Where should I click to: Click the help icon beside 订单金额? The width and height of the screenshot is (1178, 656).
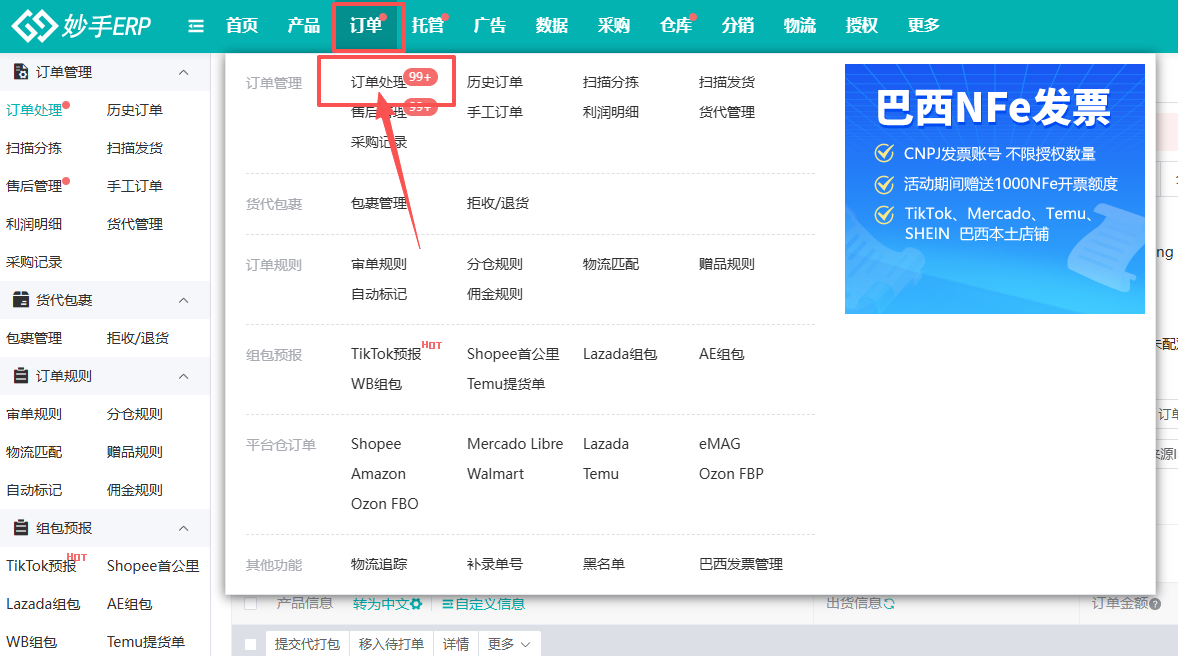1155,603
